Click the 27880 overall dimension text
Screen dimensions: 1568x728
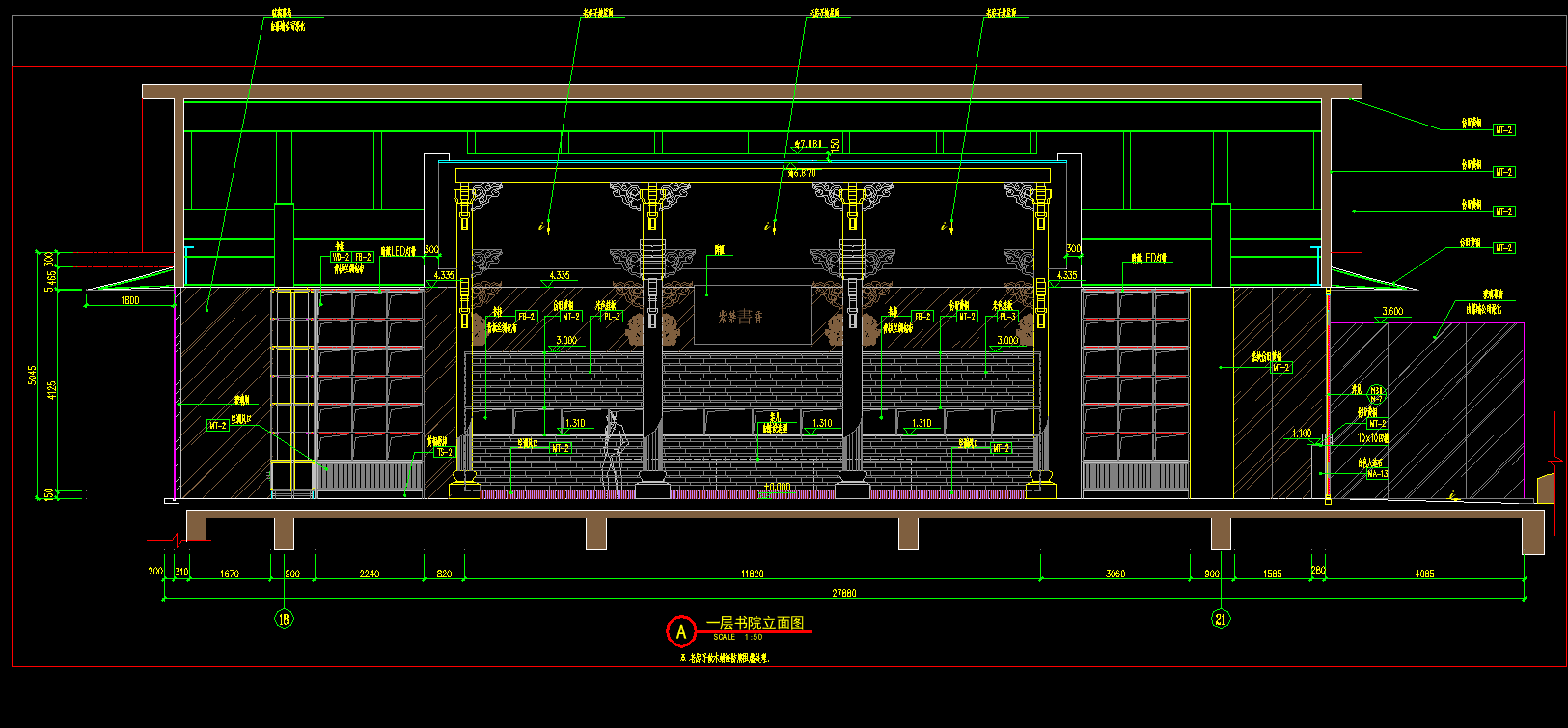tap(843, 593)
